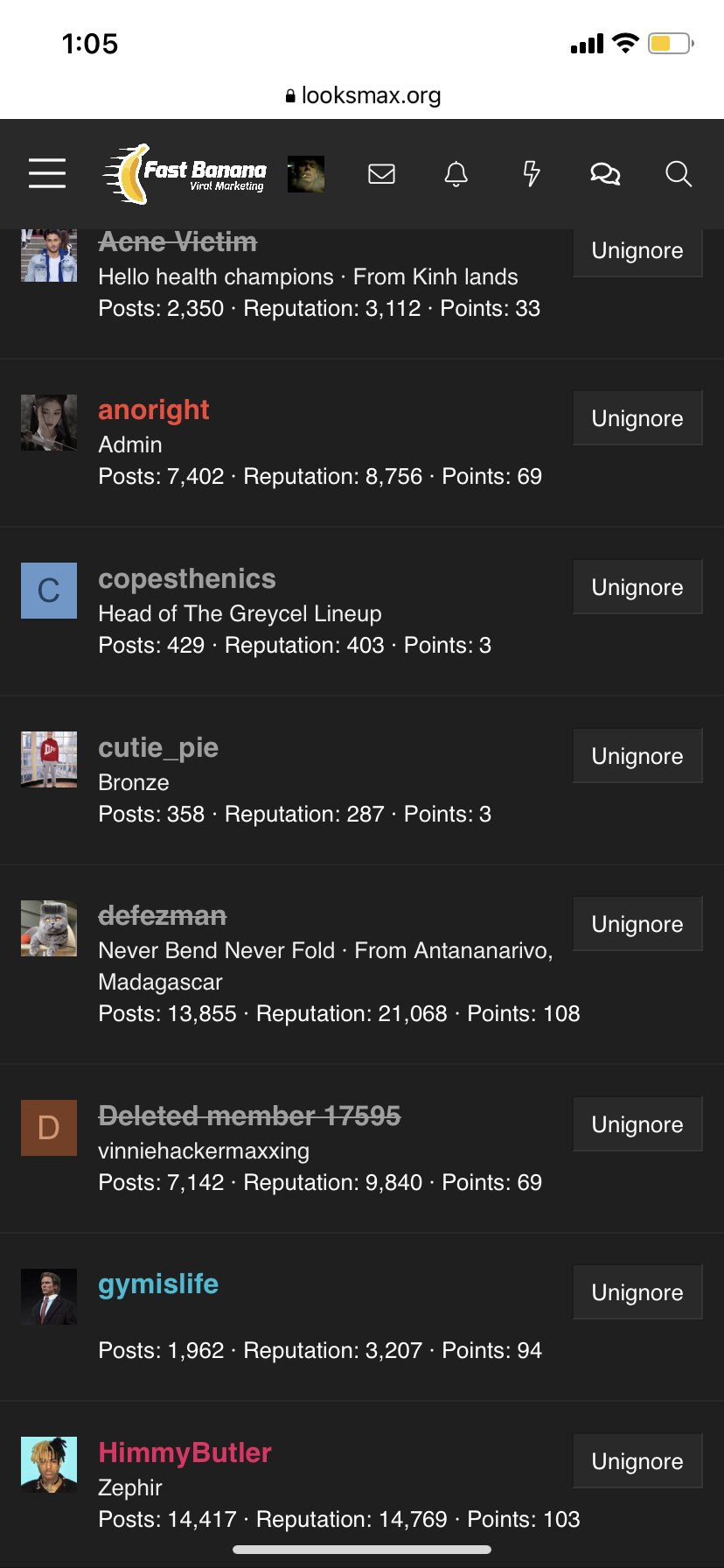Tap the lightning bolt what's new icon
The height and width of the screenshot is (1568, 724).
click(531, 174)
